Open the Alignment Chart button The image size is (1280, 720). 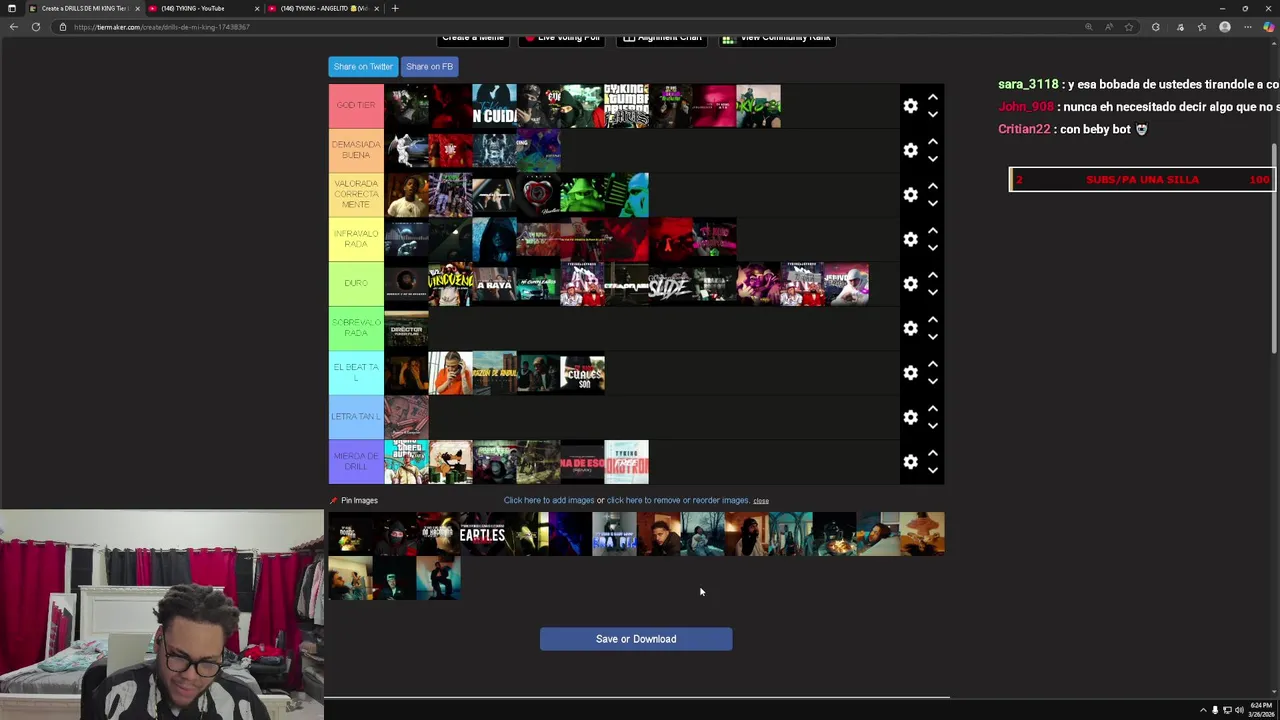pyautogui.click(x=661, y=38)
